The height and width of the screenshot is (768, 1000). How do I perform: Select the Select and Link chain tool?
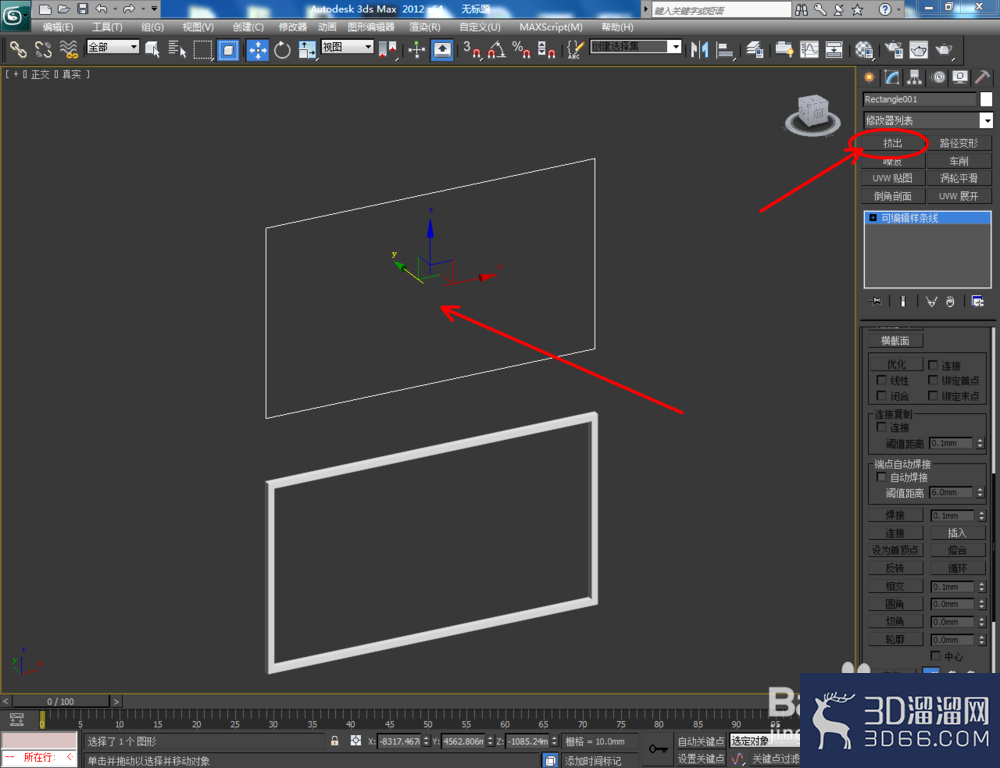(x=17, y=49)
